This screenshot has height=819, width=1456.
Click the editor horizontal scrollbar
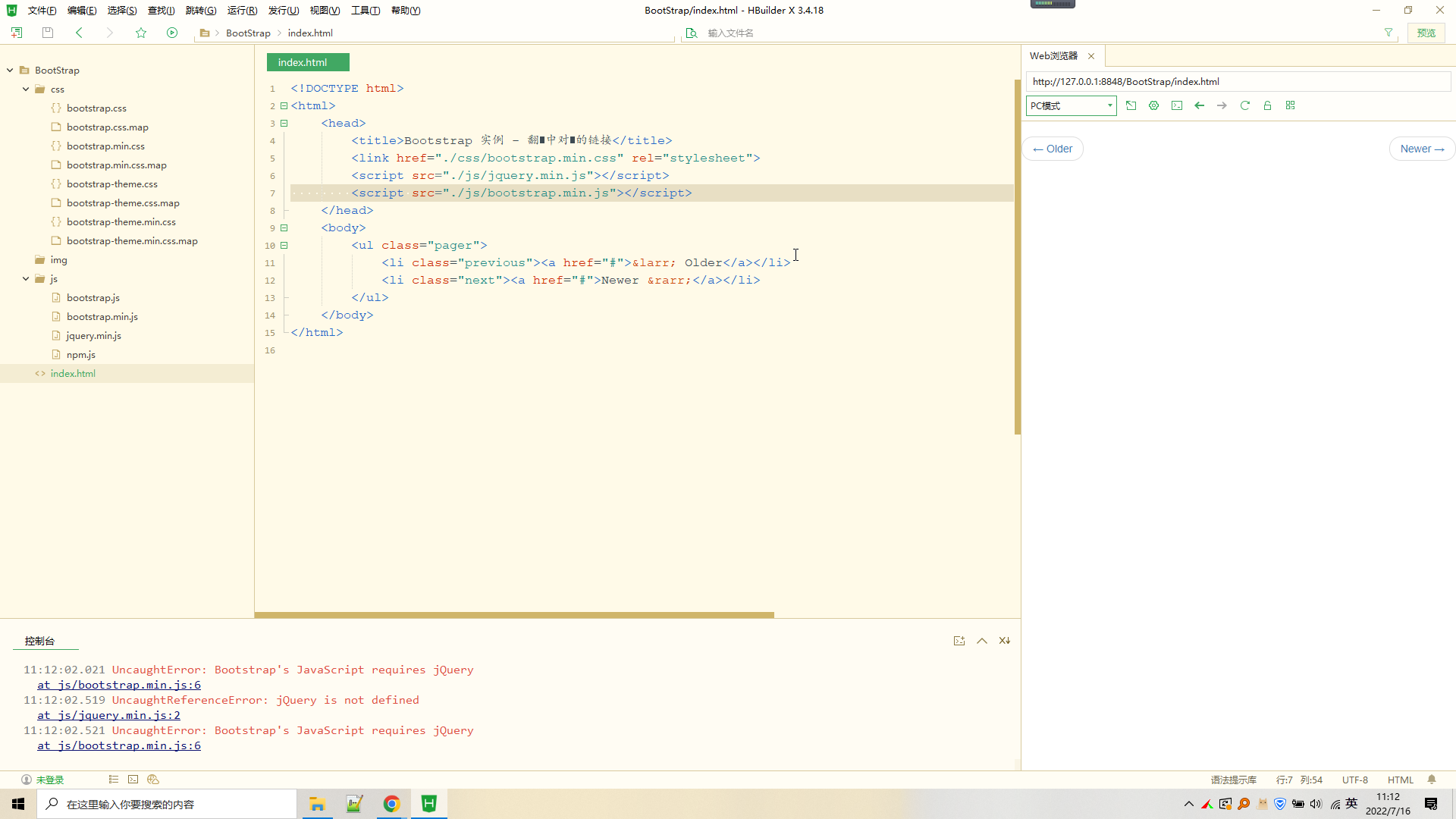point(514,615)
